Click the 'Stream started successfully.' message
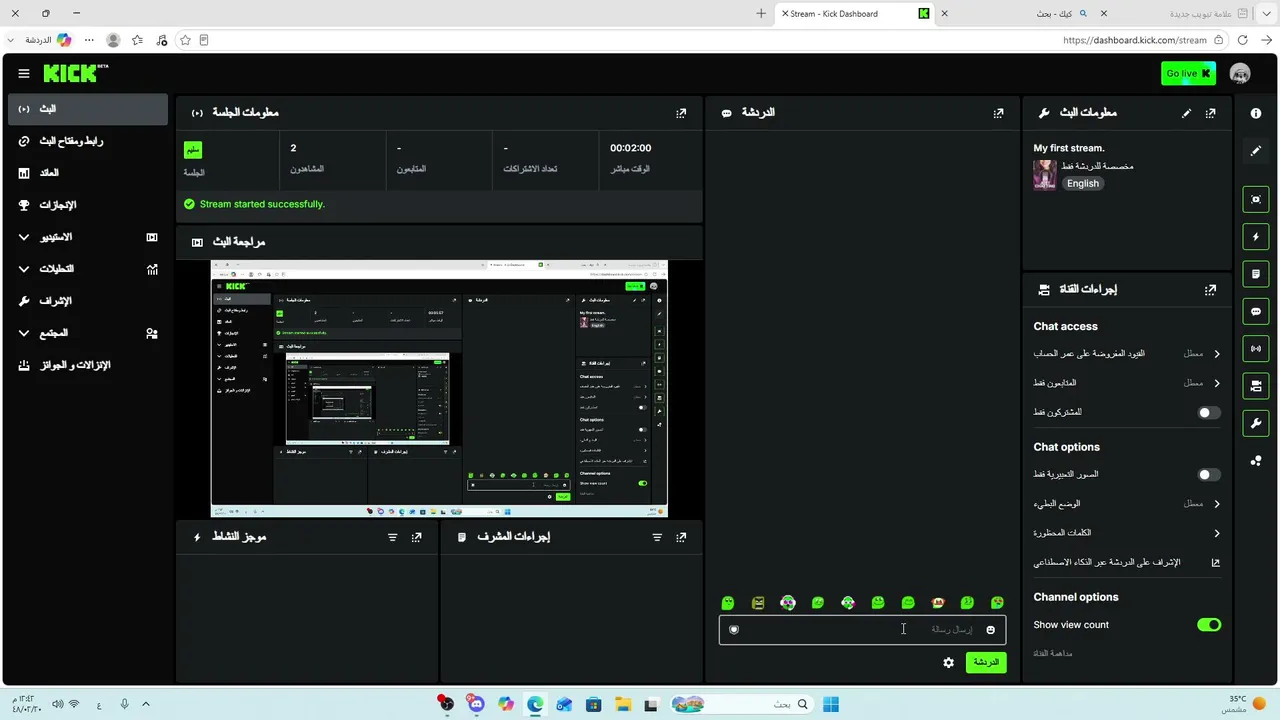Image resolution: width=1280 pixels, height=720 pixels. (x=262, y=204)
